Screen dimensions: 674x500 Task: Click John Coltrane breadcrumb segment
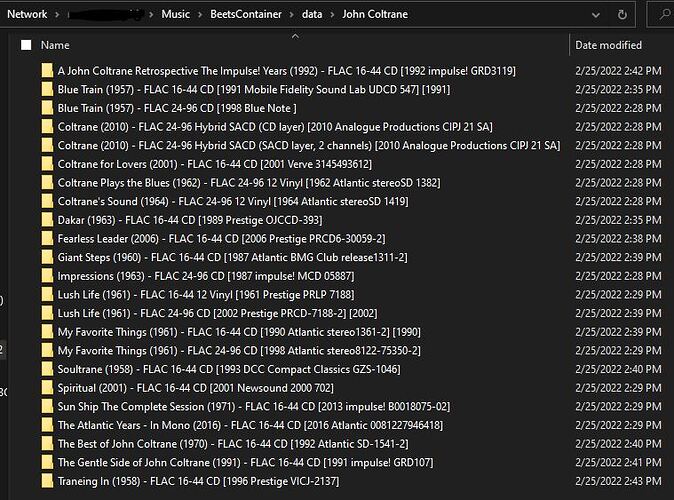click(375, 14)
